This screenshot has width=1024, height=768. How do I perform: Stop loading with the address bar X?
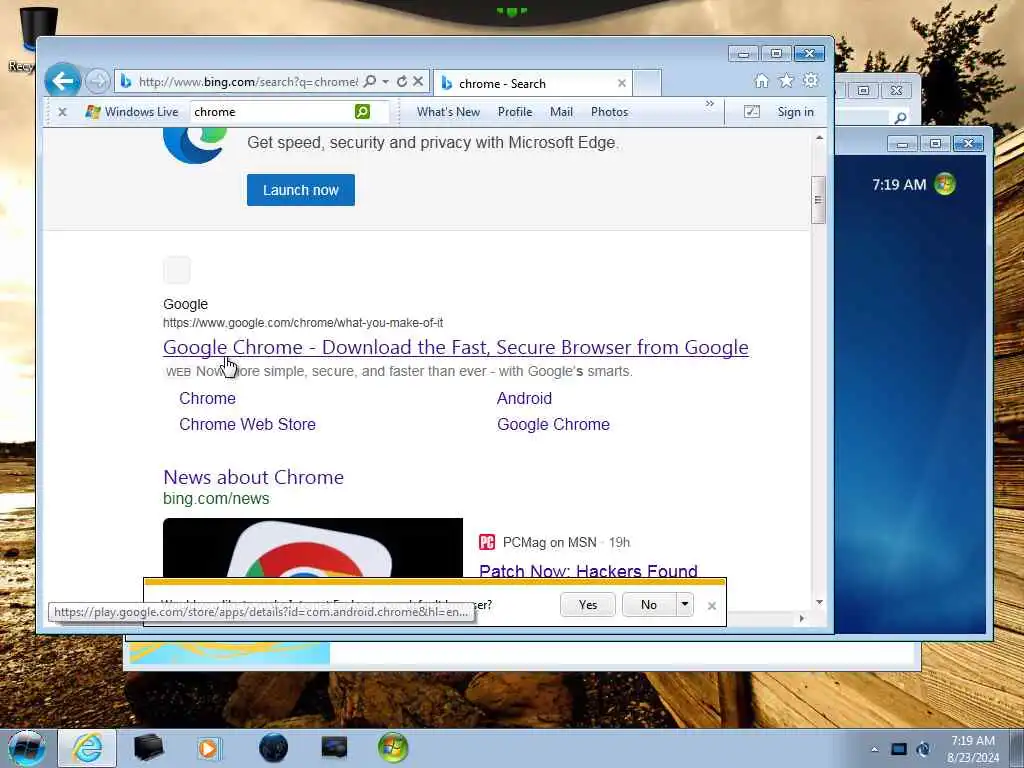click(419, 81)
